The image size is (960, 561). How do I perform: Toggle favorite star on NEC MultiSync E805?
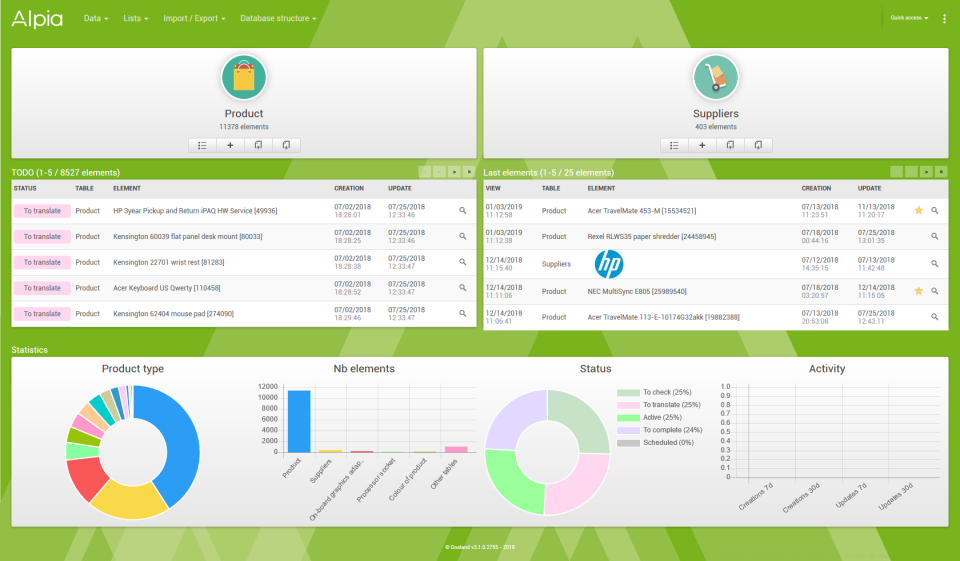[918, 291]
